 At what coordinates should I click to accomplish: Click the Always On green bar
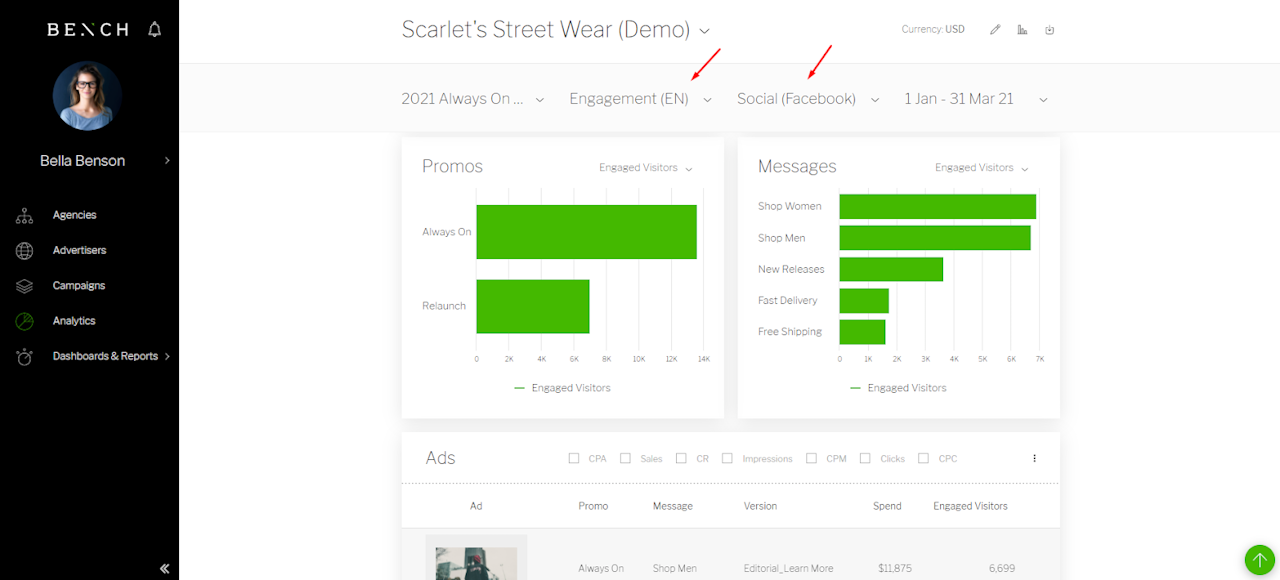click(x=586, y=232)
